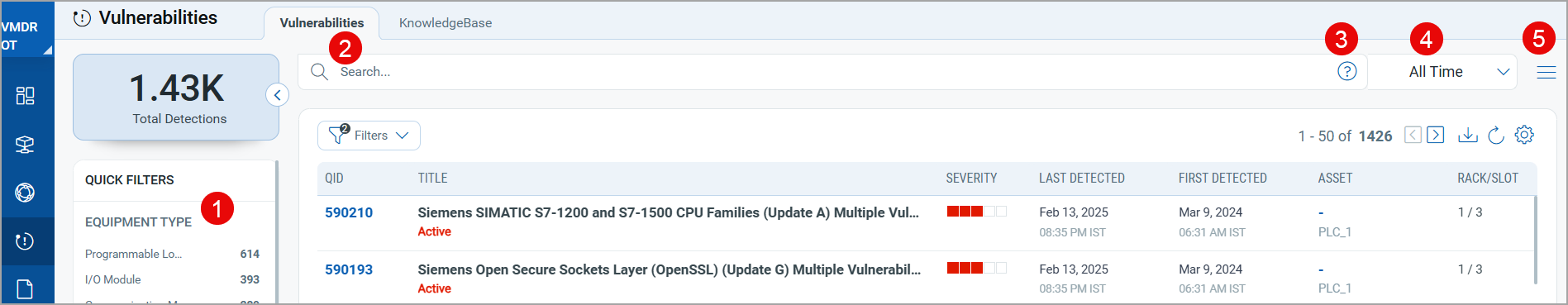This screenshot has width=1568, height=305.
Task: Click the vulnerability search input field
Action: tap(832, 72)
